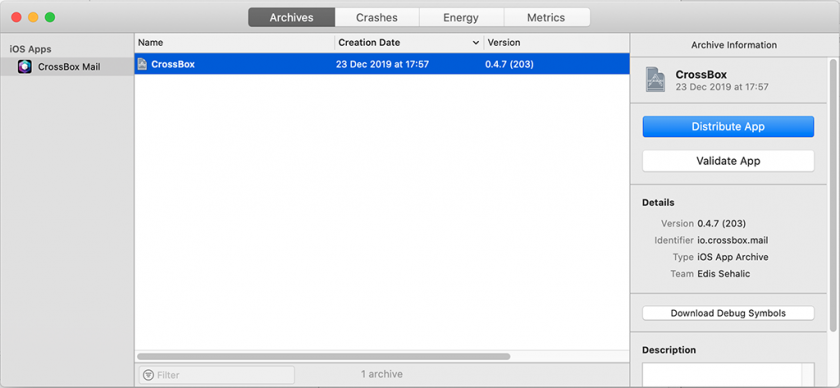Click the CrossBox archive file icon in list
The height and width of the screenshot is (388, 840).
[142, 64]
